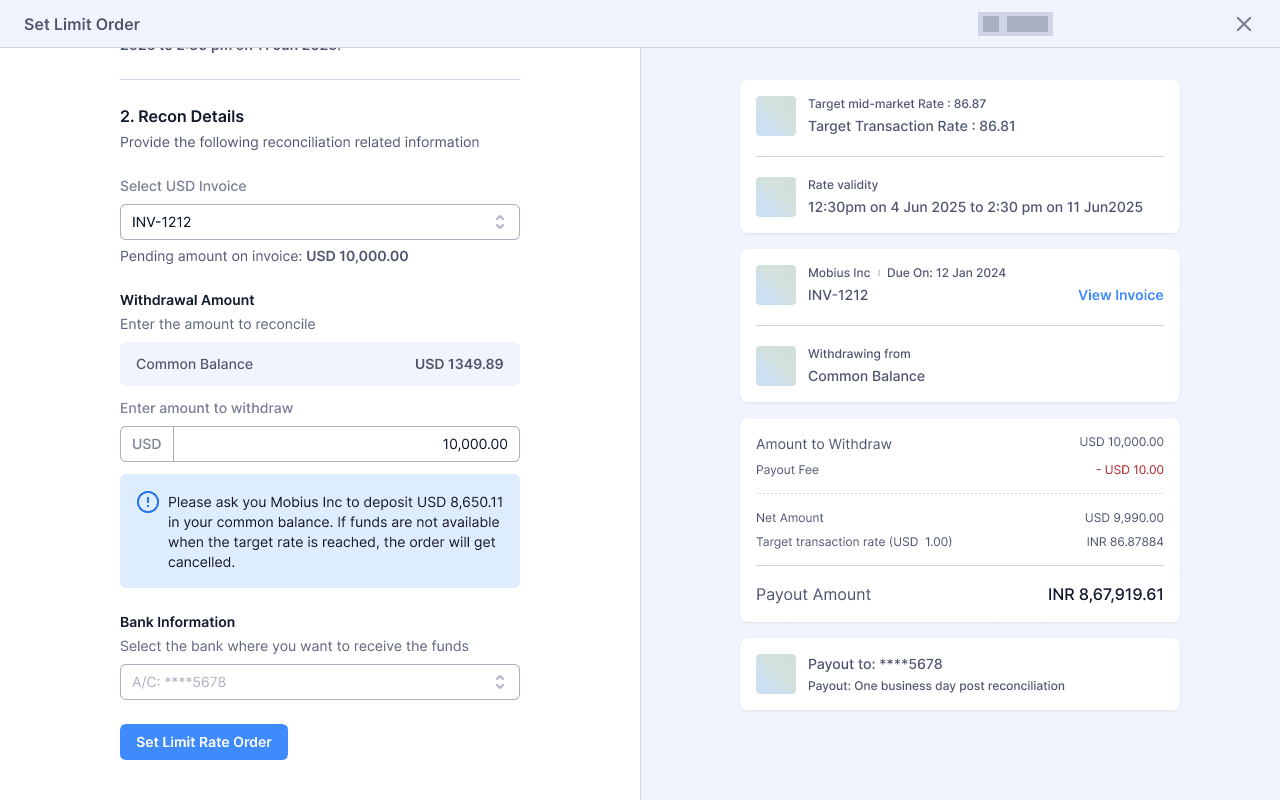Click the Rate validity icon thumbnail

pyautogui.click(x=776, y=197)
